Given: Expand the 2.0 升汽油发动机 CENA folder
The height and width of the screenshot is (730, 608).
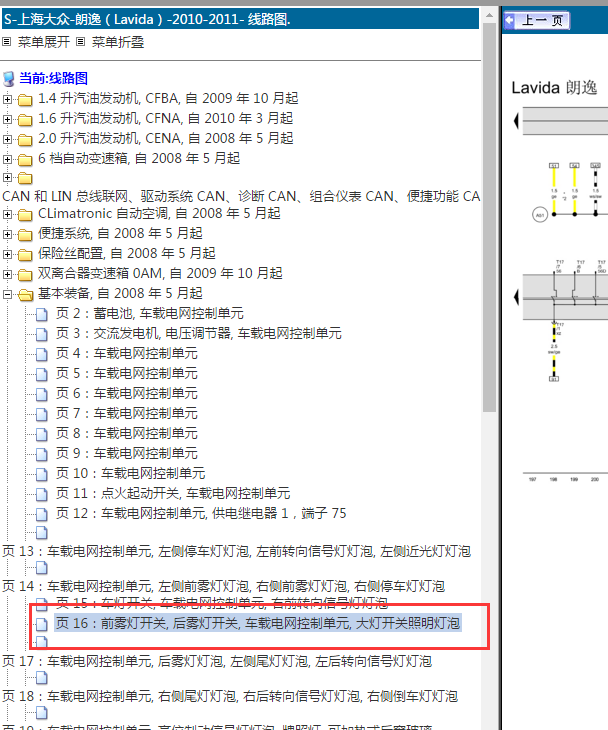Looking at the screenshot, I should click(7, 139).
